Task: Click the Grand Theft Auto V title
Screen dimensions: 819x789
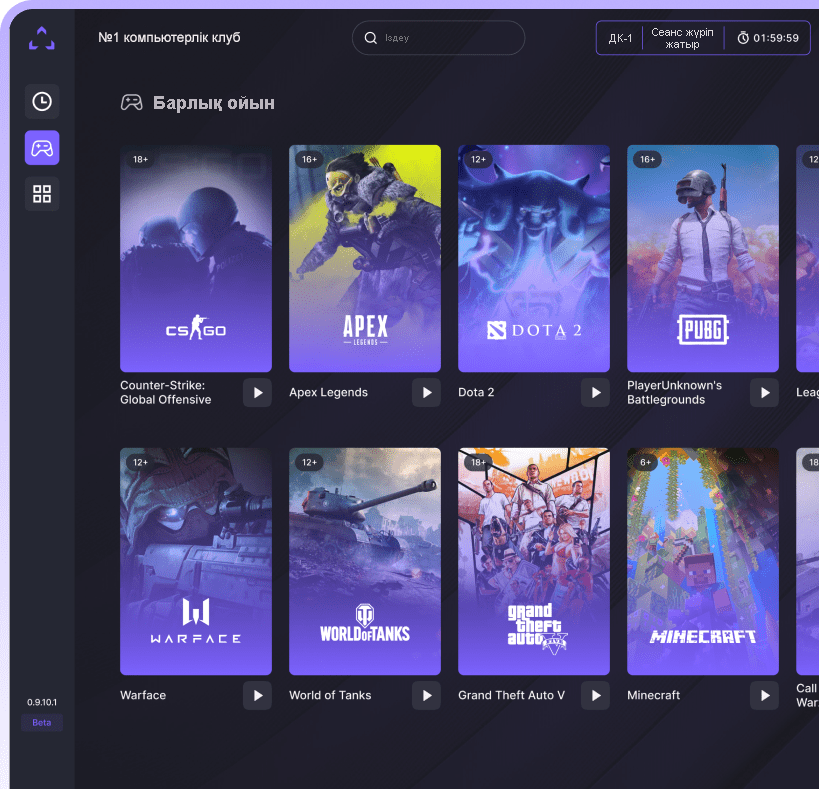Action: [511, 696]
